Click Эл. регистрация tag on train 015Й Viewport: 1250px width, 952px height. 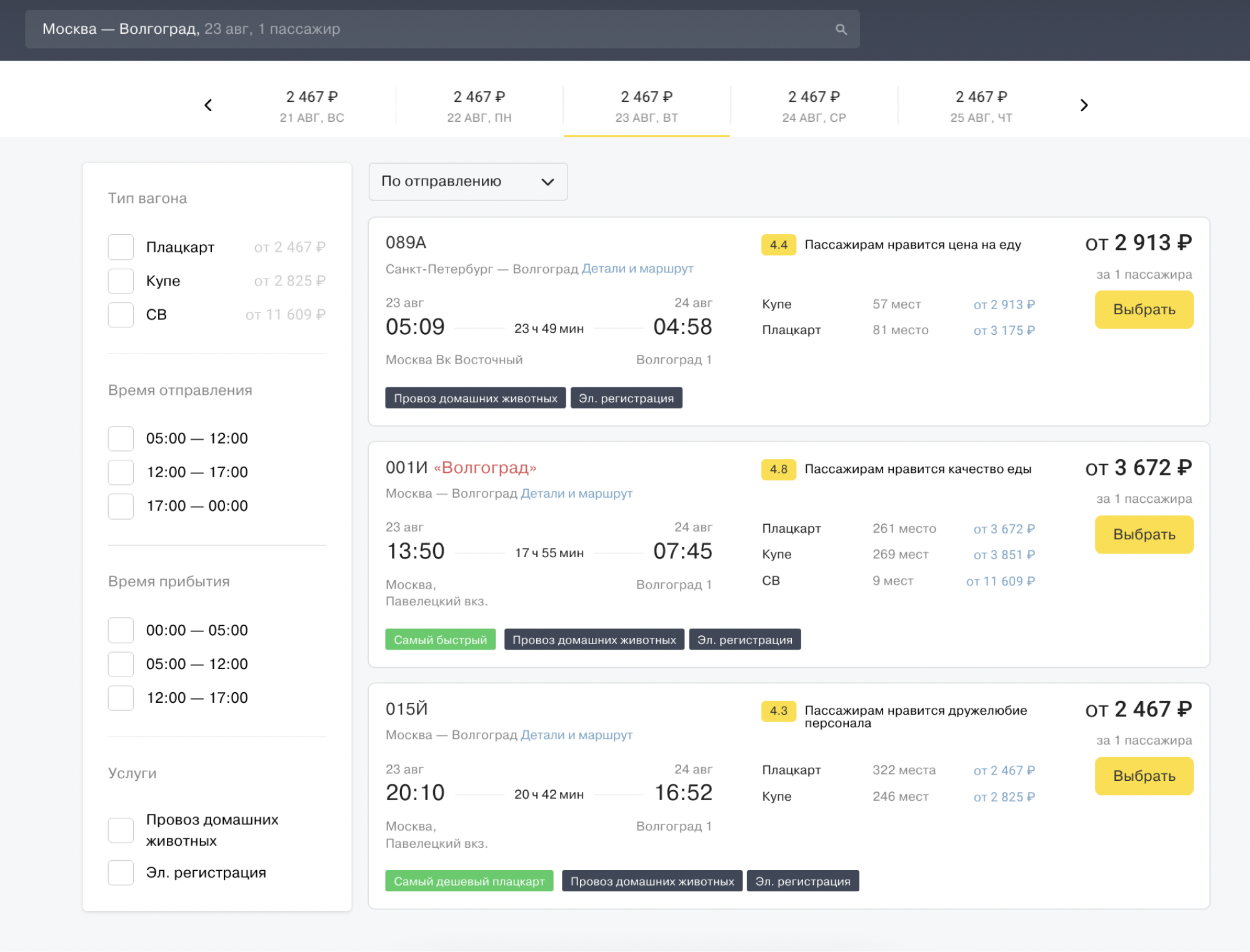pos(802,881)
